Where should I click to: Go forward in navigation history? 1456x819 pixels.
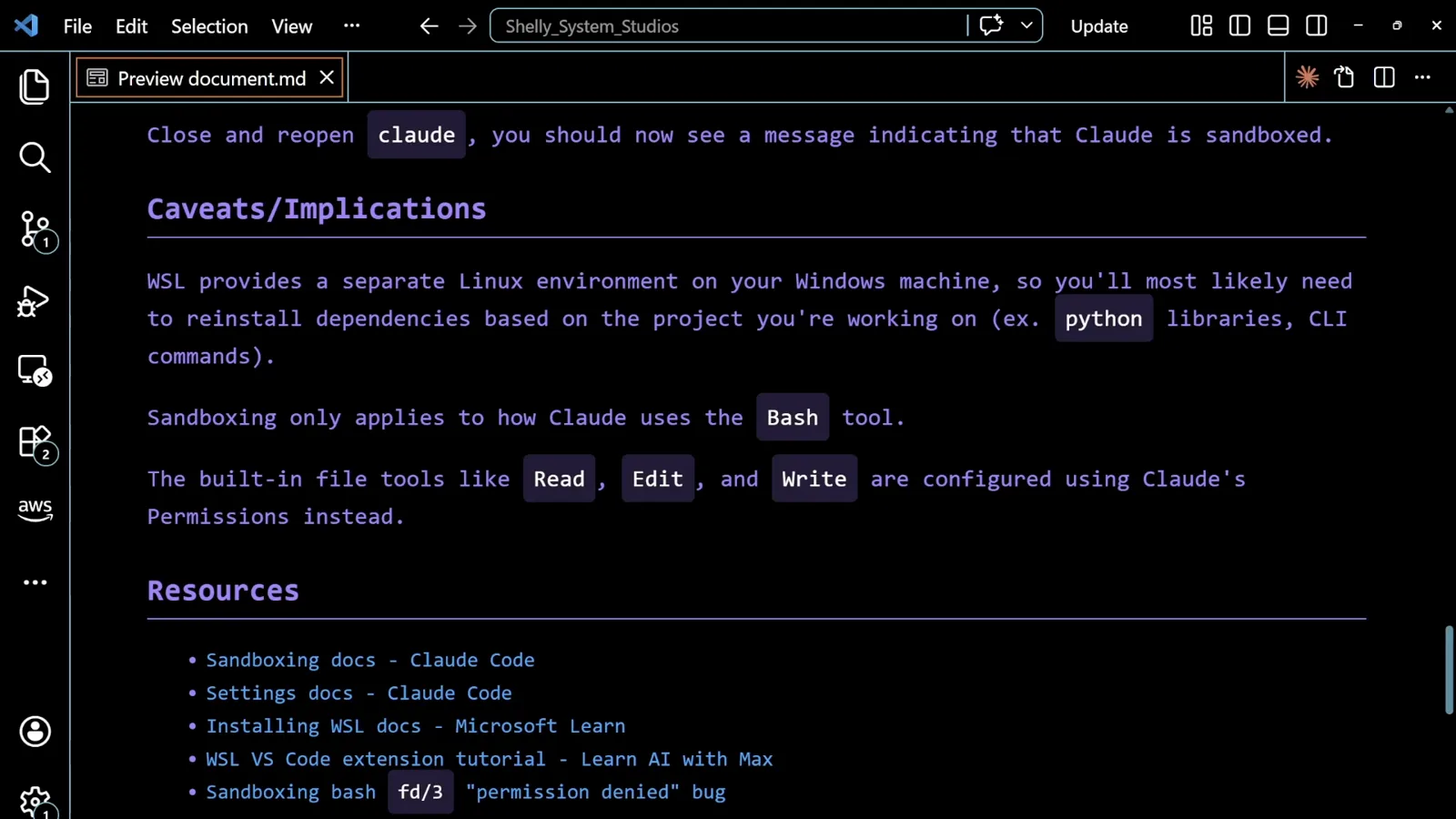tap(468, 26)
